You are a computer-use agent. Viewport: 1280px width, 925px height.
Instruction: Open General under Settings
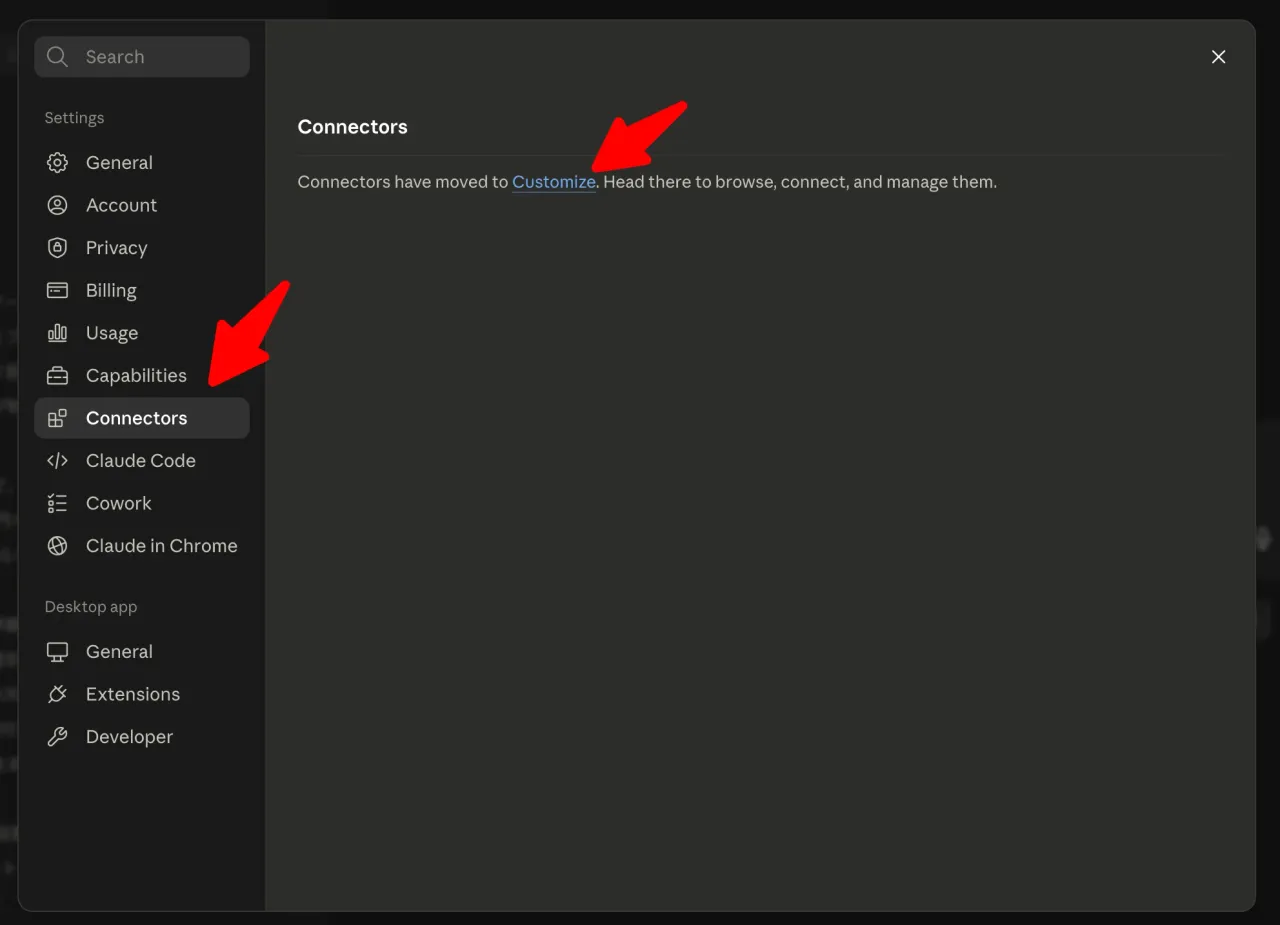click(x=142, y=163)
